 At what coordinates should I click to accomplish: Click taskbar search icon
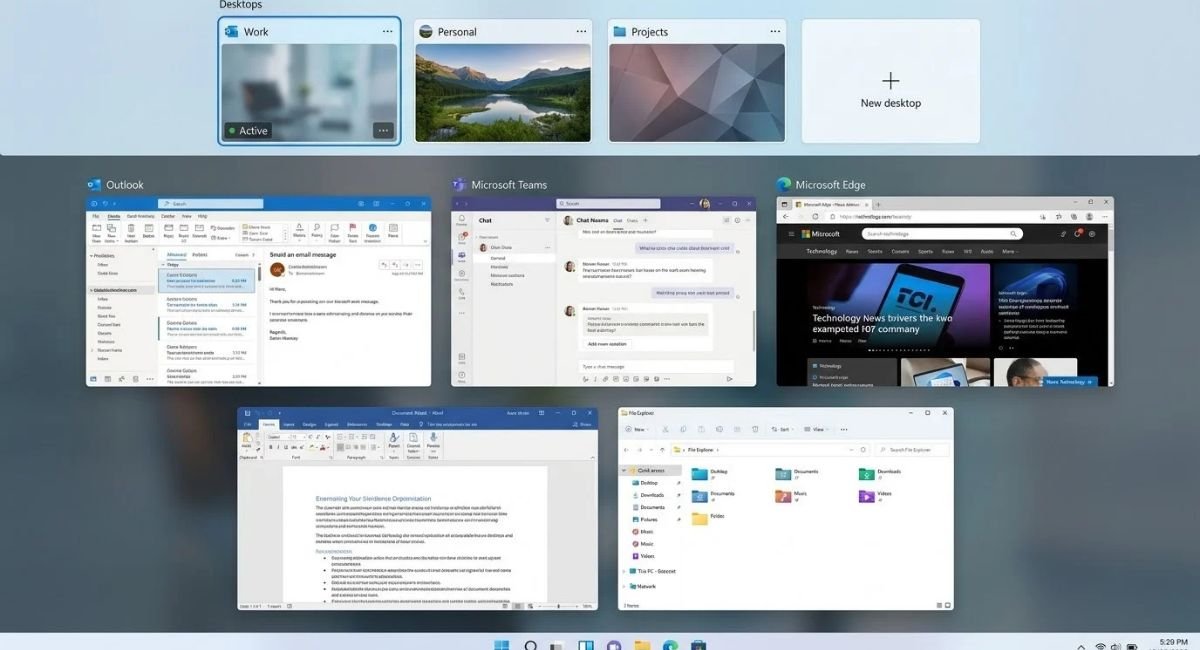tap(531, 645)
